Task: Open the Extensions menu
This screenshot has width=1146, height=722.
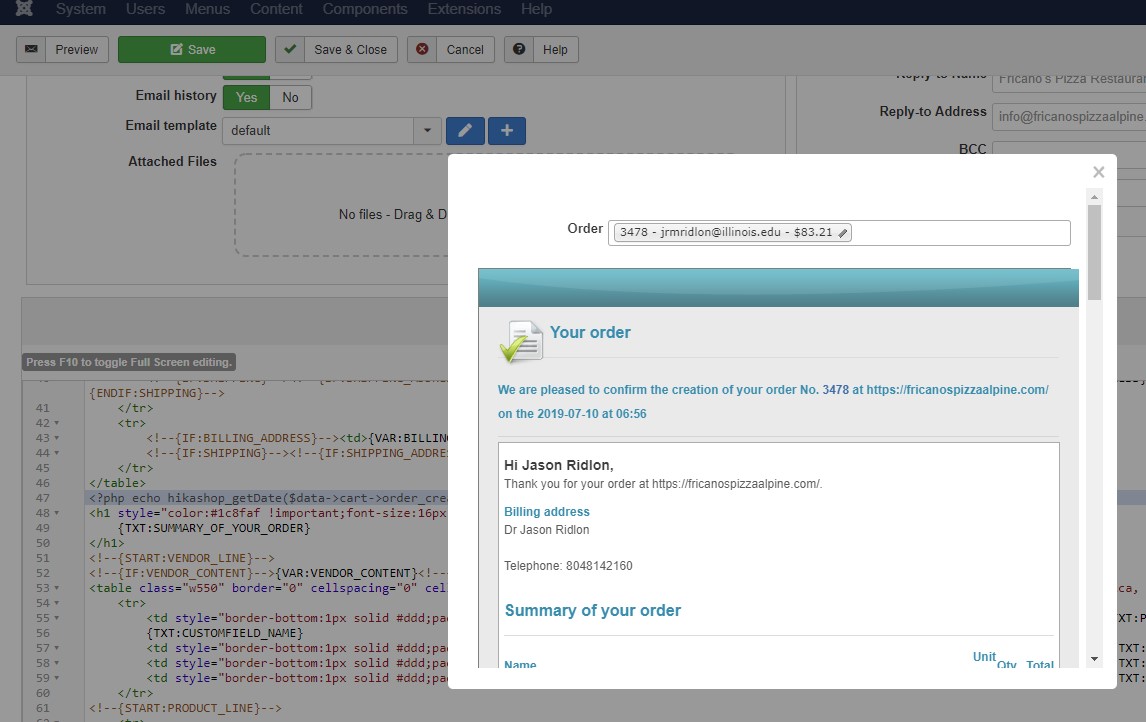Action: pos(464,9)
